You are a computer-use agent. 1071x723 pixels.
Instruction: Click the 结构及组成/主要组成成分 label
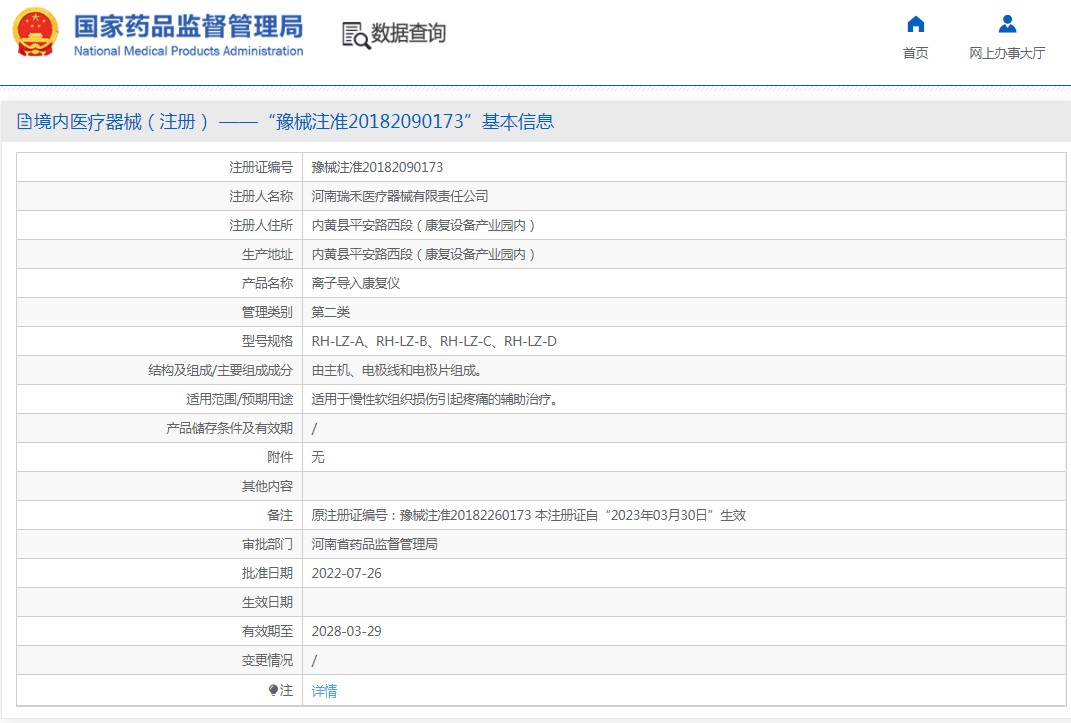pyautogui.click(x=221, y=371)
